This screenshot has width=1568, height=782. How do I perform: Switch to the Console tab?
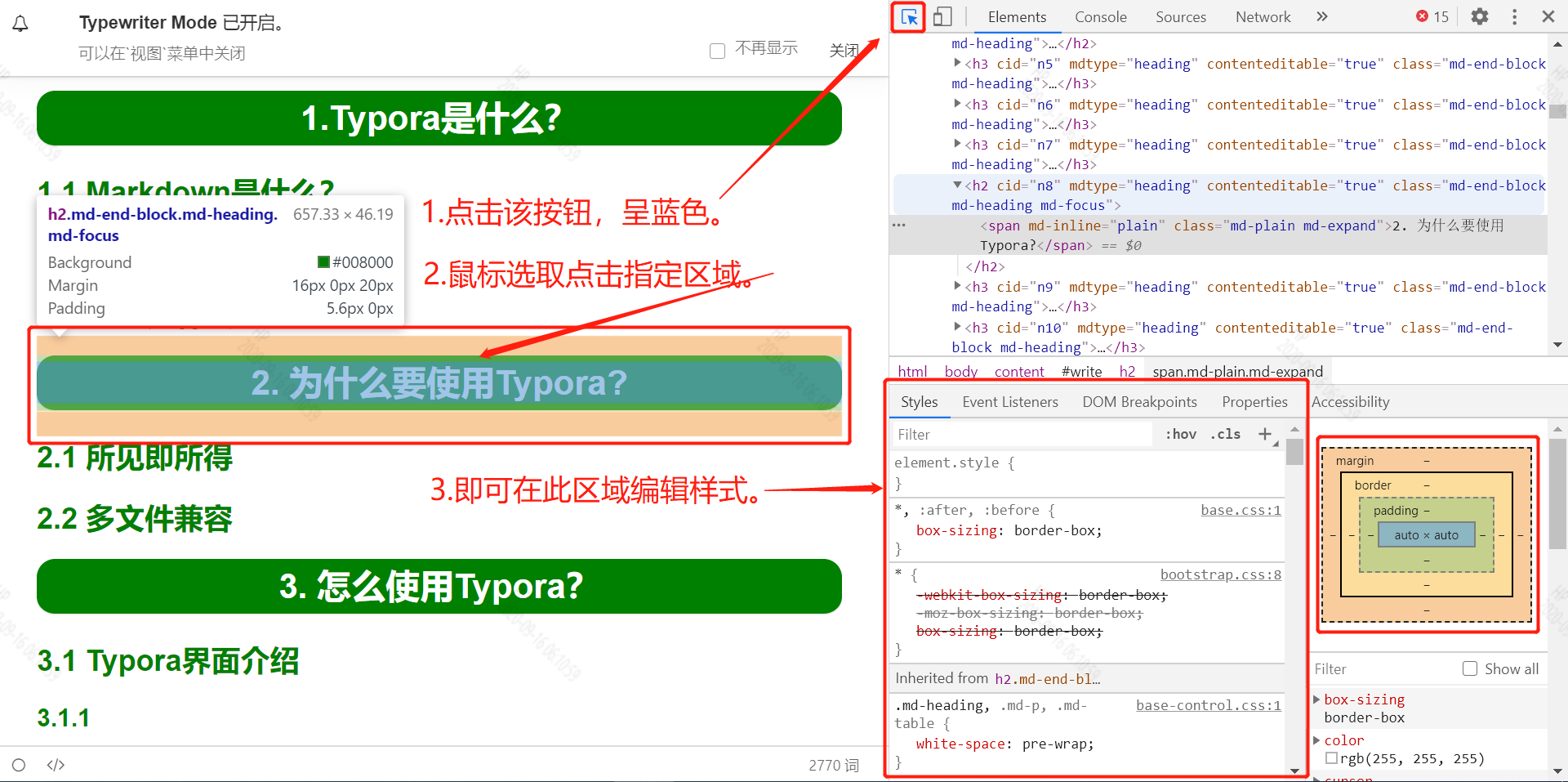click(1100, 17)
